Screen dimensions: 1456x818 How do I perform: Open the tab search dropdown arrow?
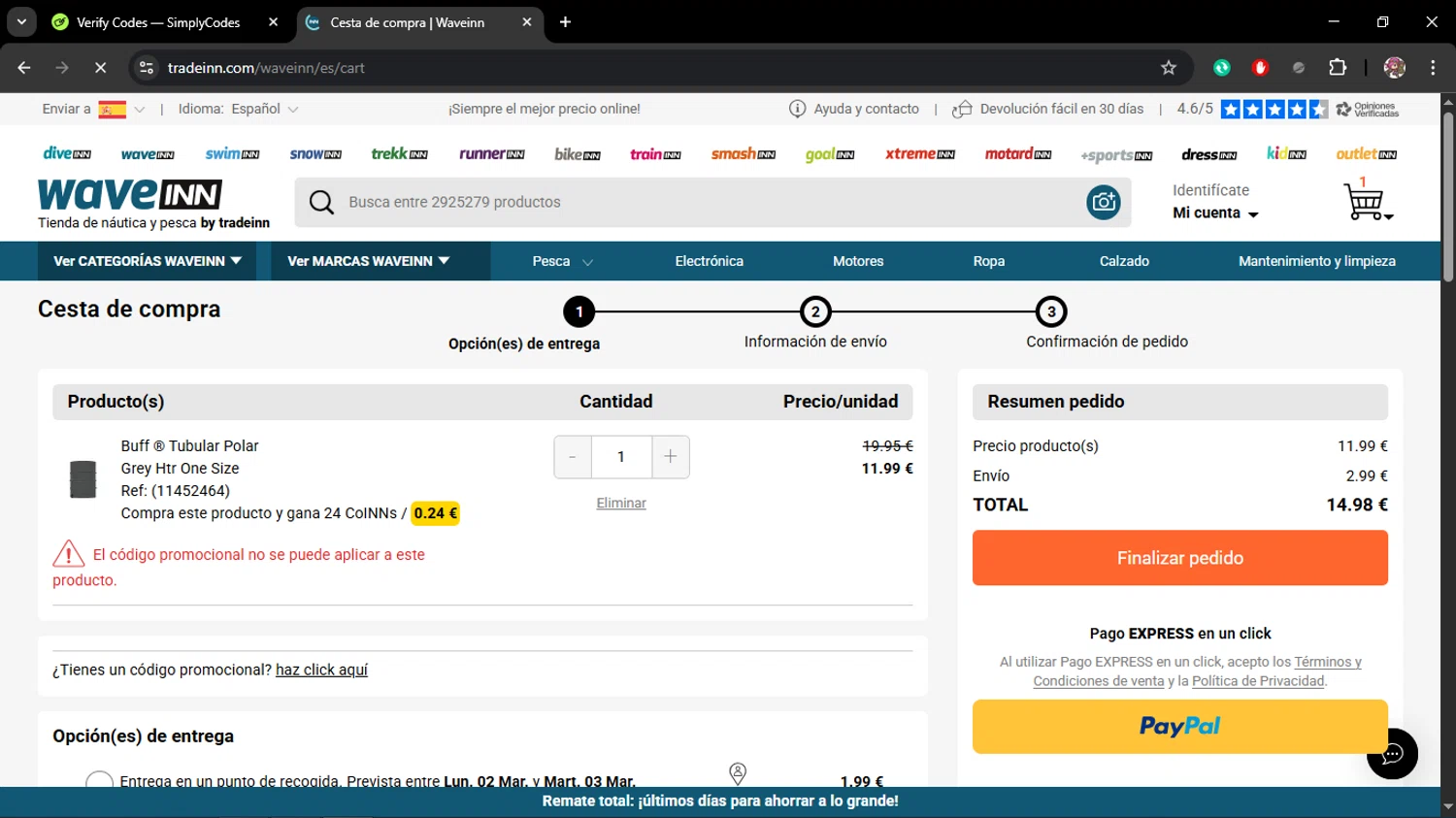coord(21,21)
